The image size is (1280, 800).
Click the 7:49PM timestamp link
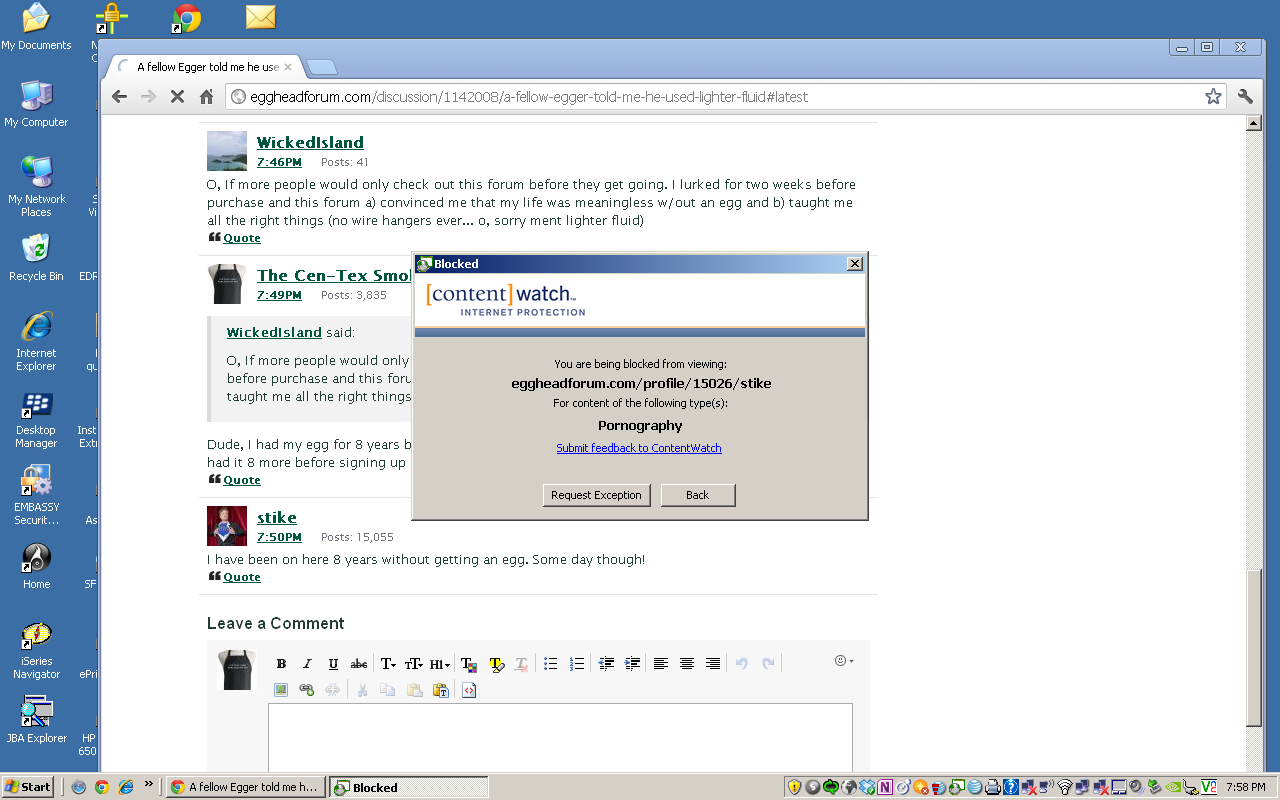(279, 295)
